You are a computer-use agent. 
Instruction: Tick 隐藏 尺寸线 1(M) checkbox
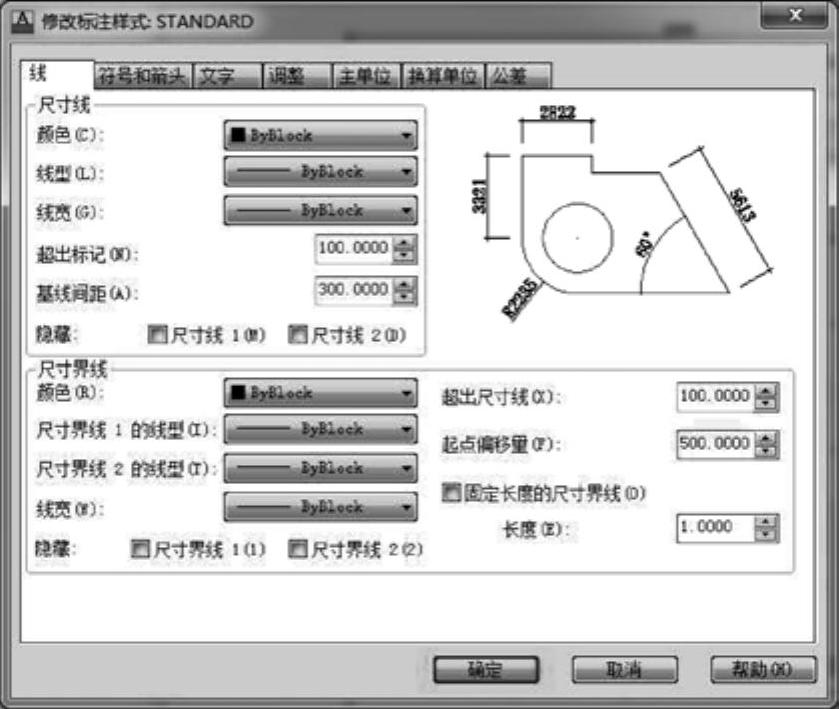[157, 335]
